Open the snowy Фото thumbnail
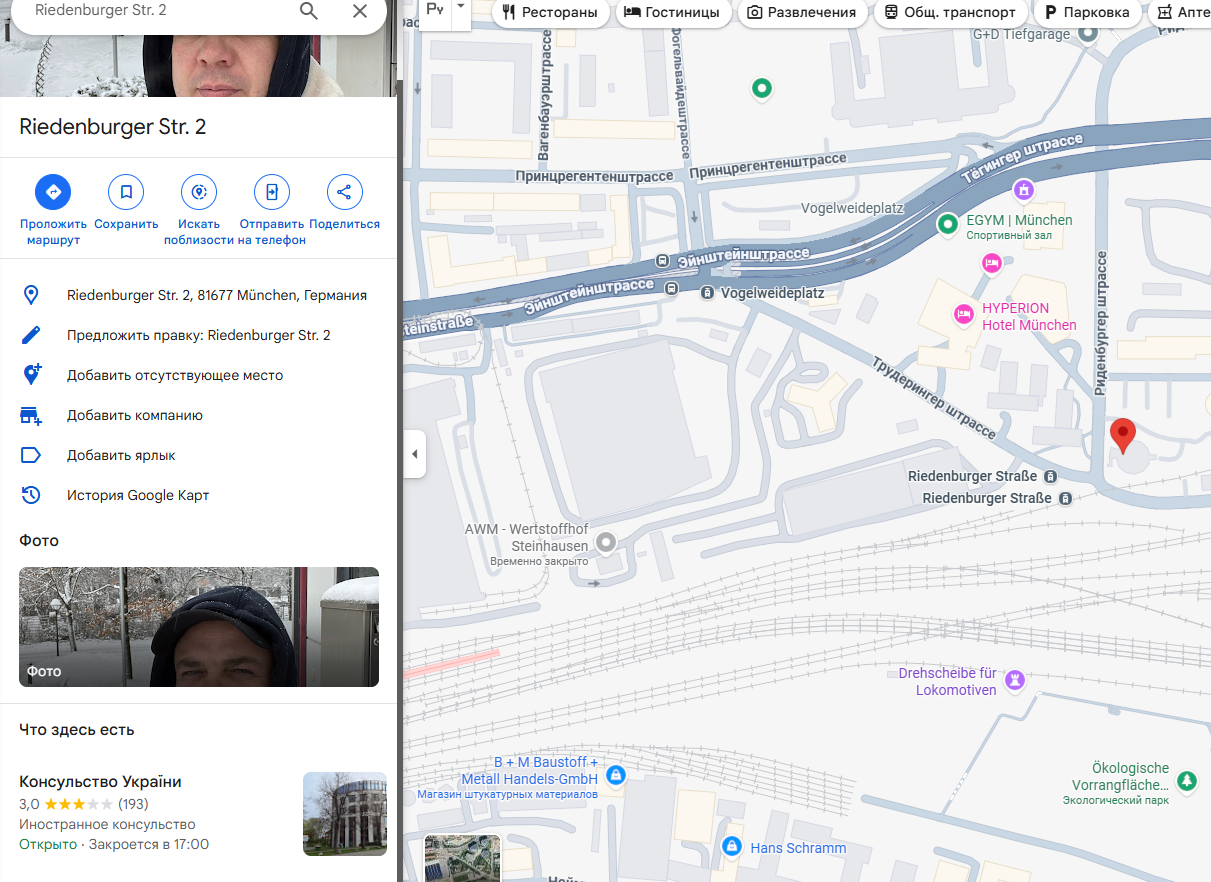 (x=199, y=627)
